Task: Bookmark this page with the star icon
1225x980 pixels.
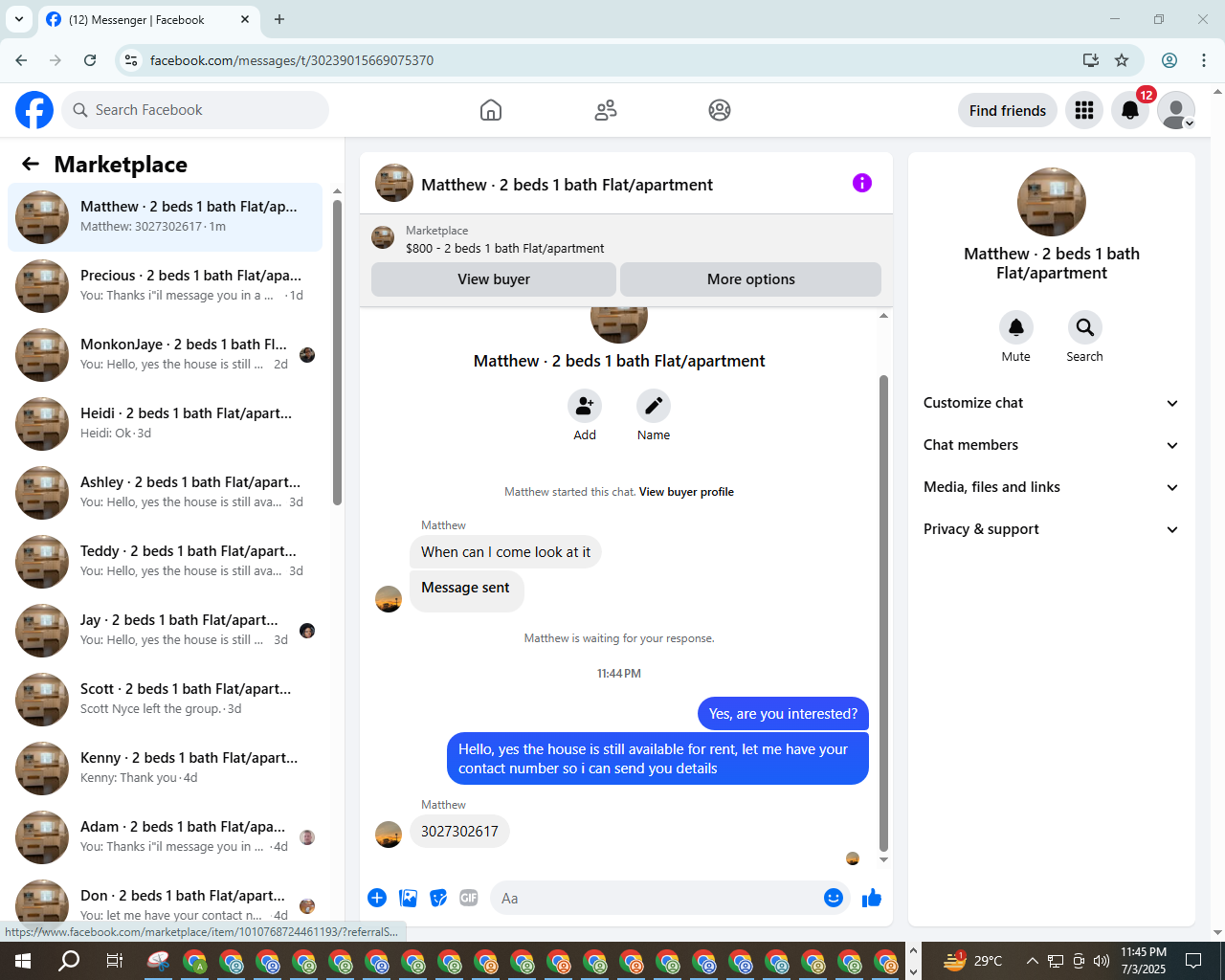Action: (x=1122, y=60)
